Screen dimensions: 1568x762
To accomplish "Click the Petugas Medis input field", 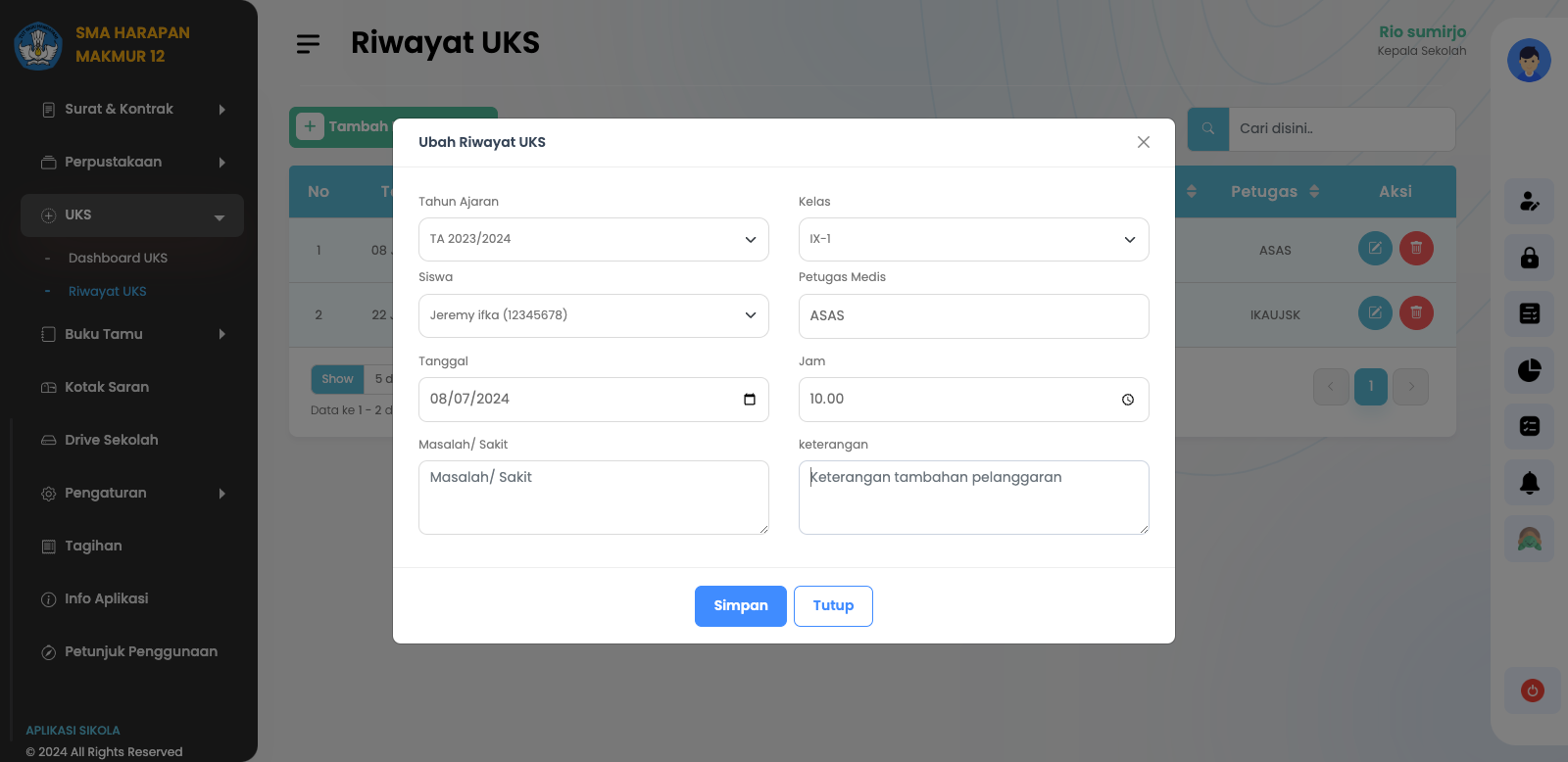I will (973, 316).
